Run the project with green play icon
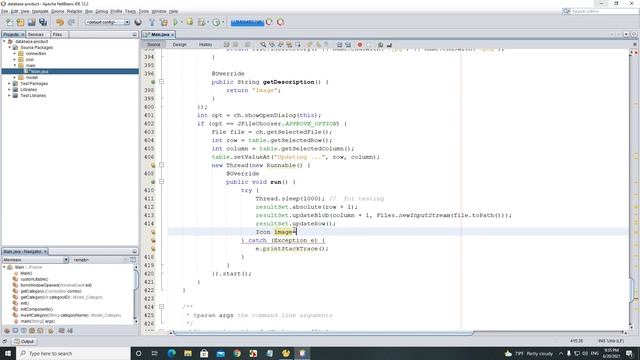 click(x=176, y=22)
